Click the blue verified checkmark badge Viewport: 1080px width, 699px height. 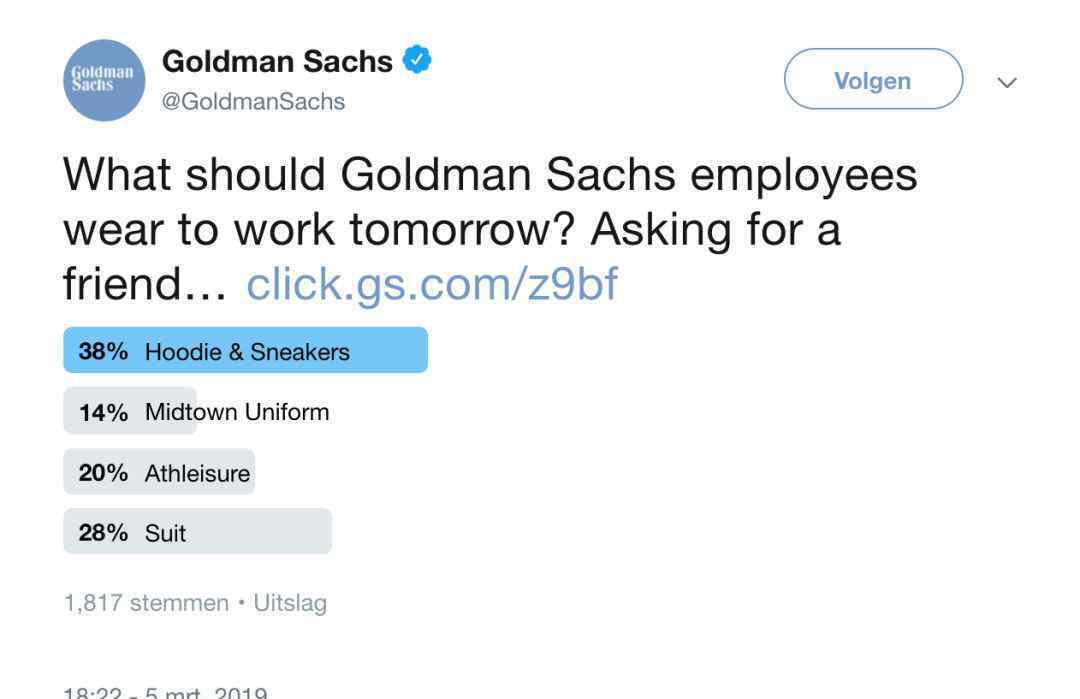(x=417, y=61)
